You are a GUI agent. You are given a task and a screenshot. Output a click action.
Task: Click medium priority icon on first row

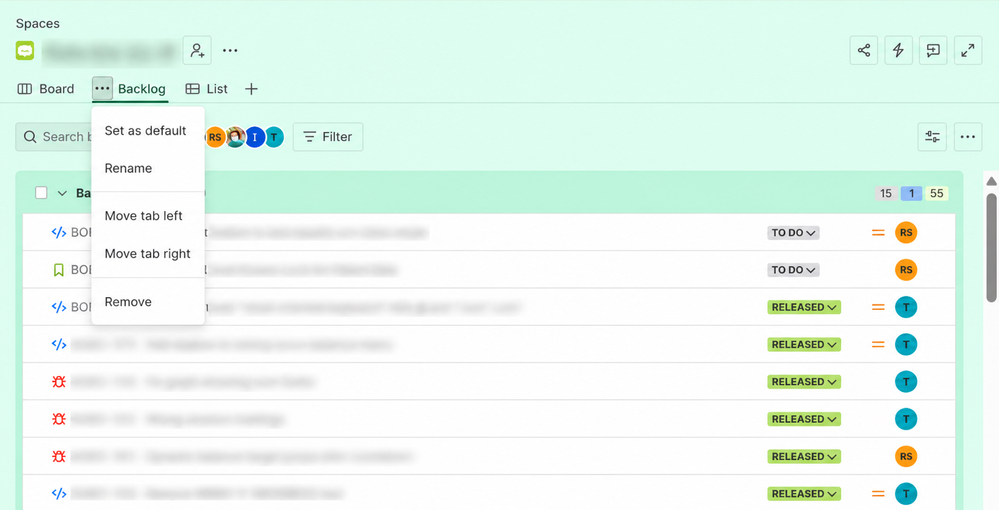879,233
